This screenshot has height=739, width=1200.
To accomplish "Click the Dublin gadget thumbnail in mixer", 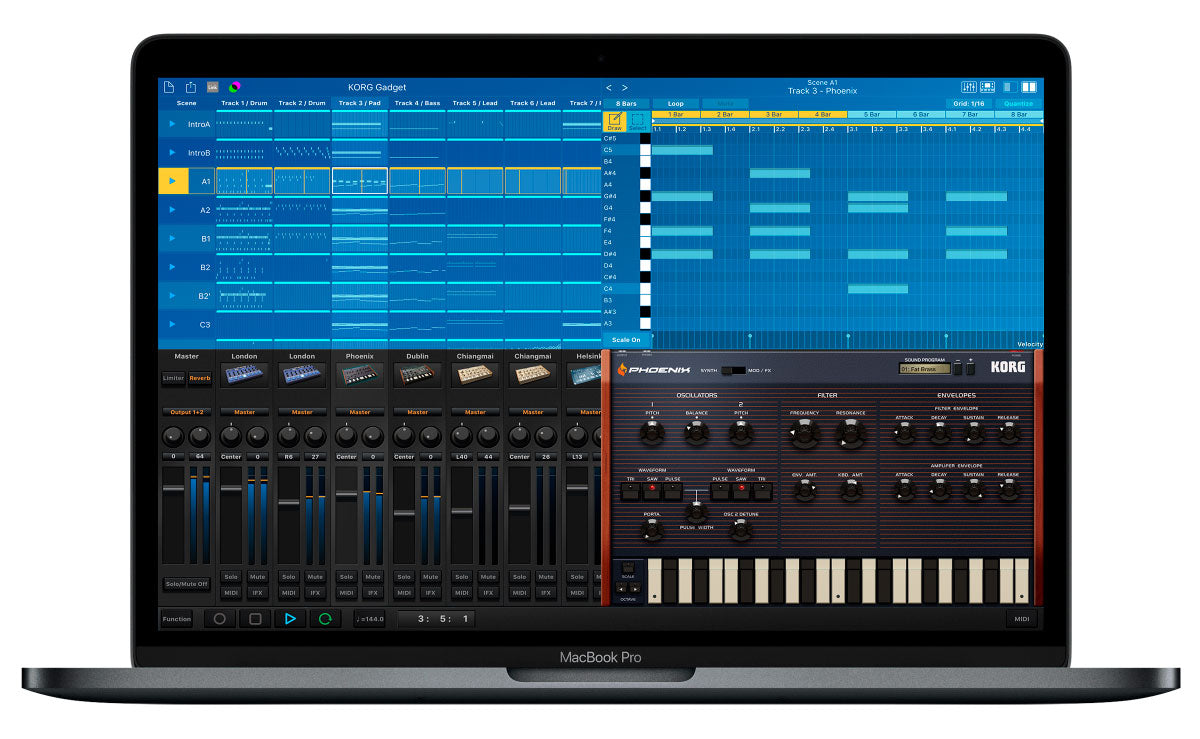I will [x=417, y=376].
